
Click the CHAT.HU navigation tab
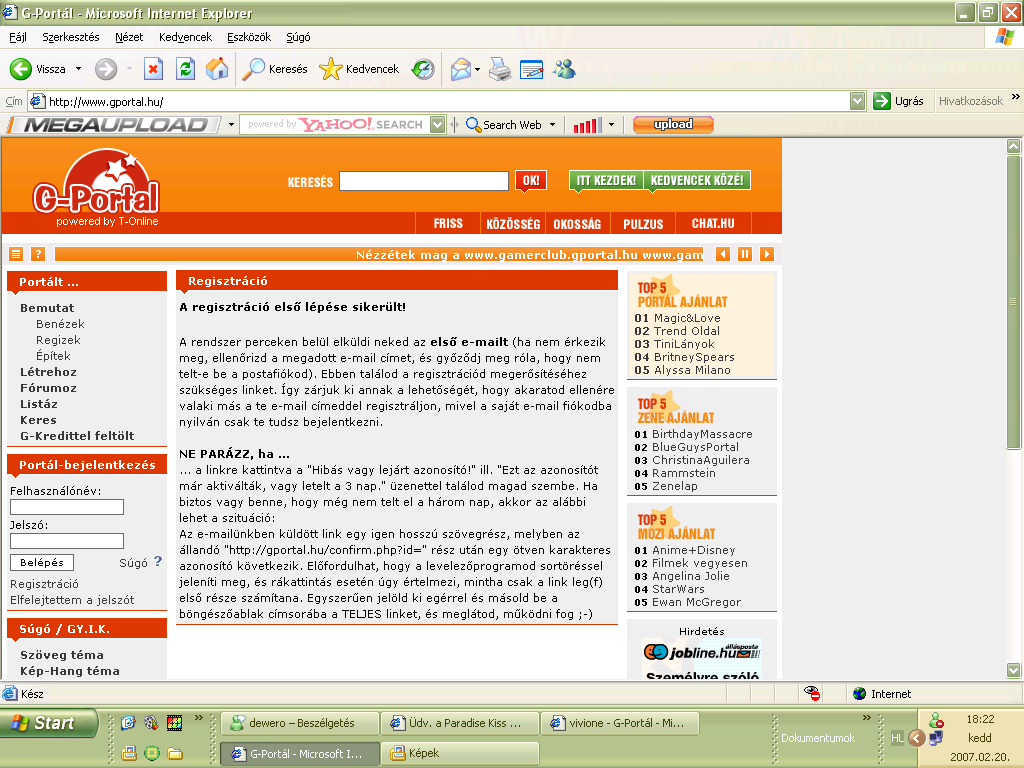(713, 223)
